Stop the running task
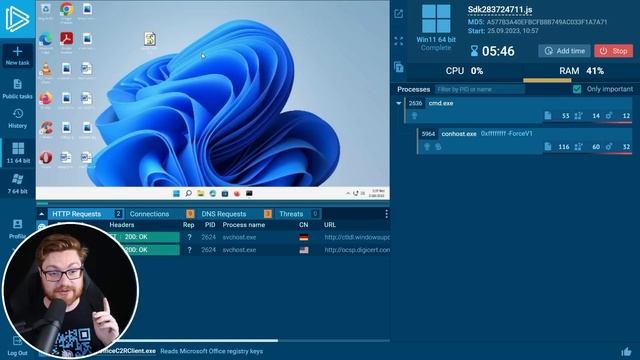Image resolution: width=640 pixels, height=360 pixels. 613,51
